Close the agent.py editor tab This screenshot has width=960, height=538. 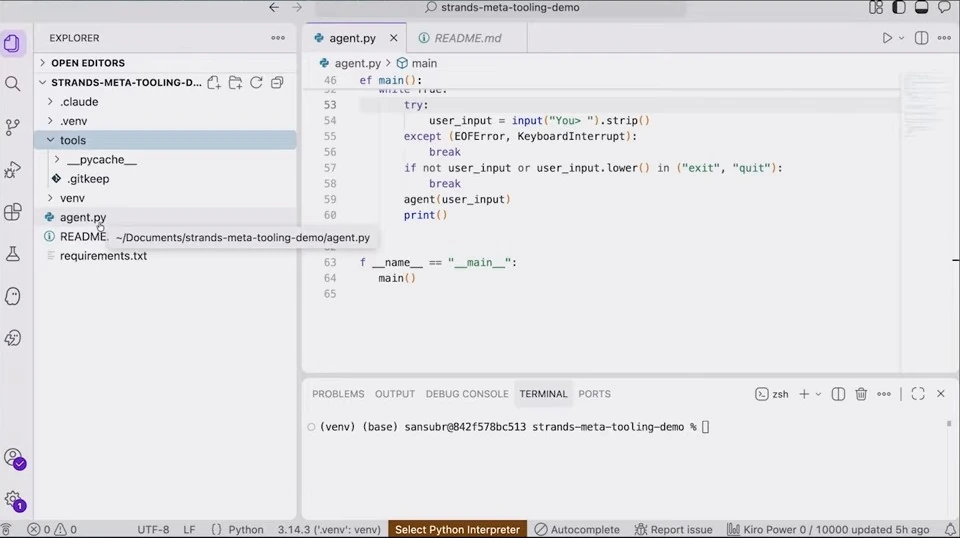(x=394, y=38)
